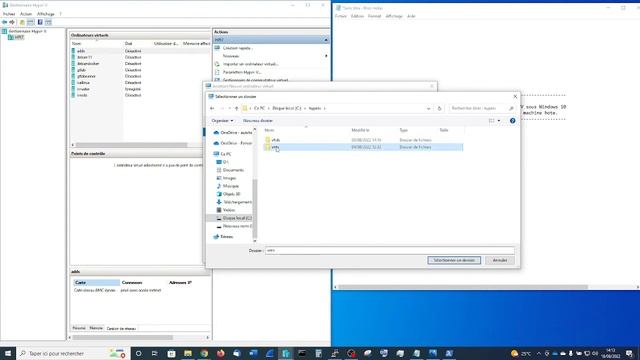Collapse the Actions host section arrow
The image size is (640, 360).
click(x=326, y=40)
